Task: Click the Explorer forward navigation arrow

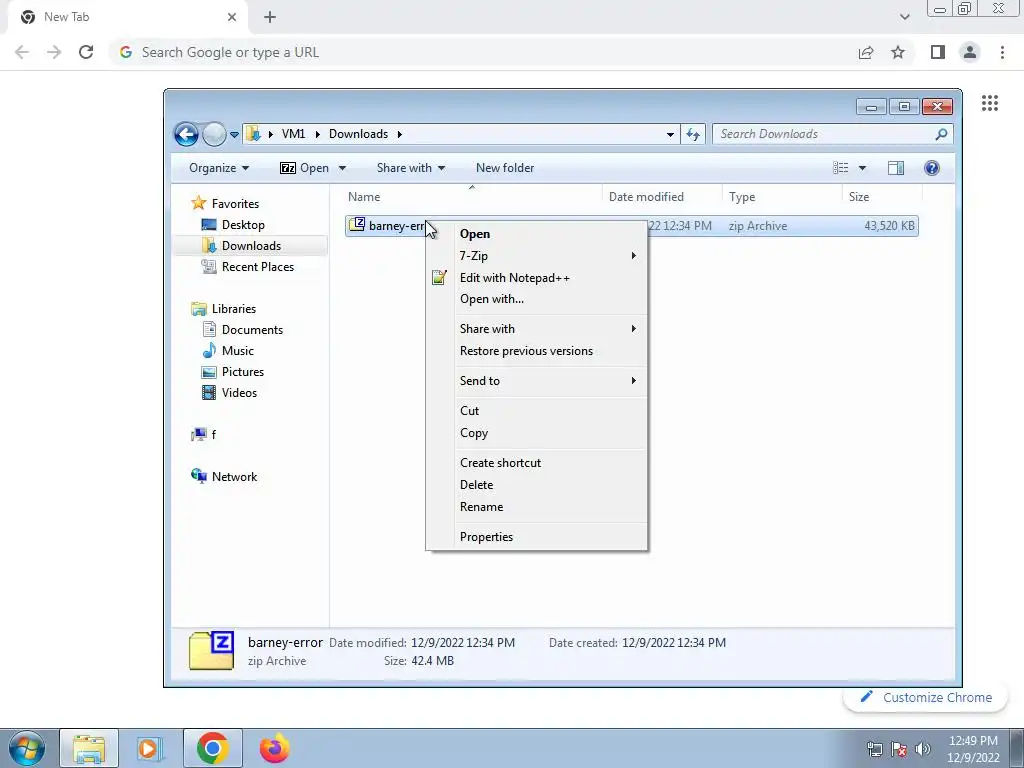Action: pyautogui.click(x=214, y=135)
